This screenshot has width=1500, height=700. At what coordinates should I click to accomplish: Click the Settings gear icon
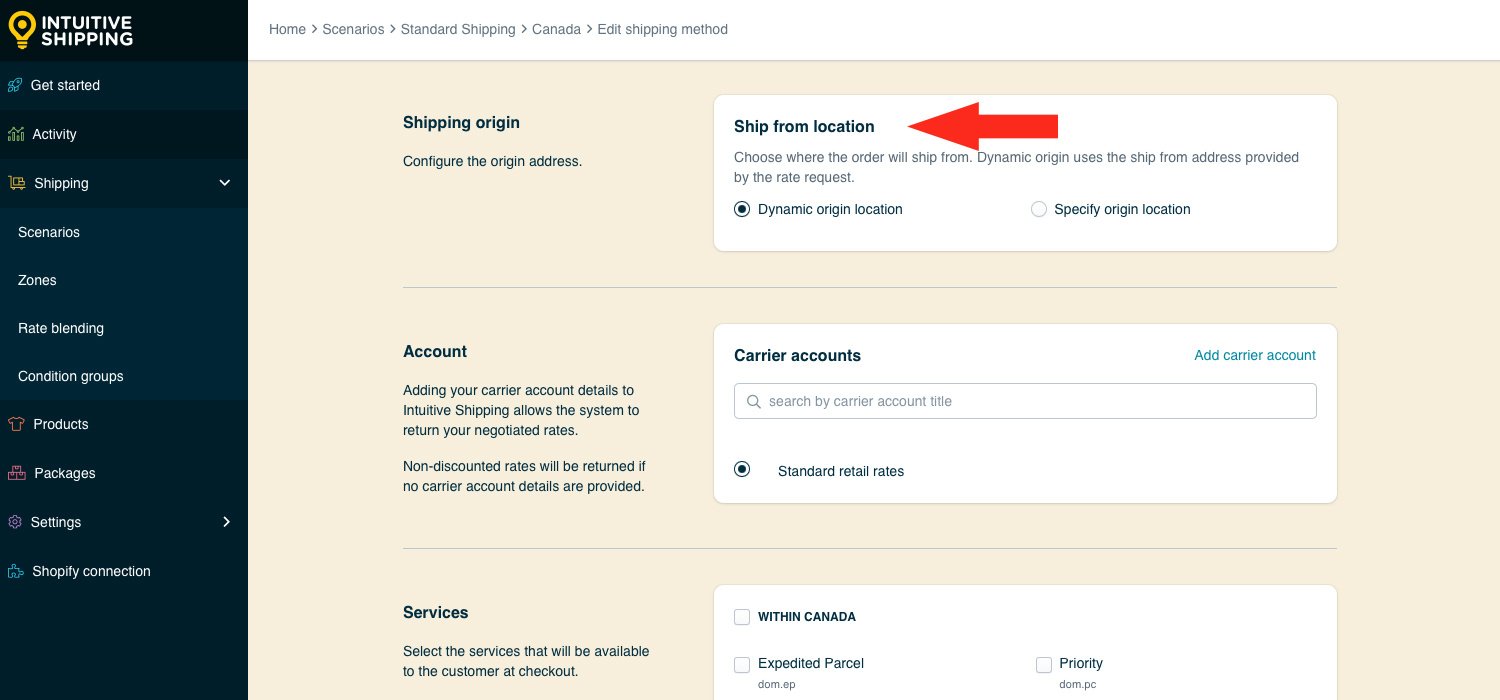pos(15,522)
